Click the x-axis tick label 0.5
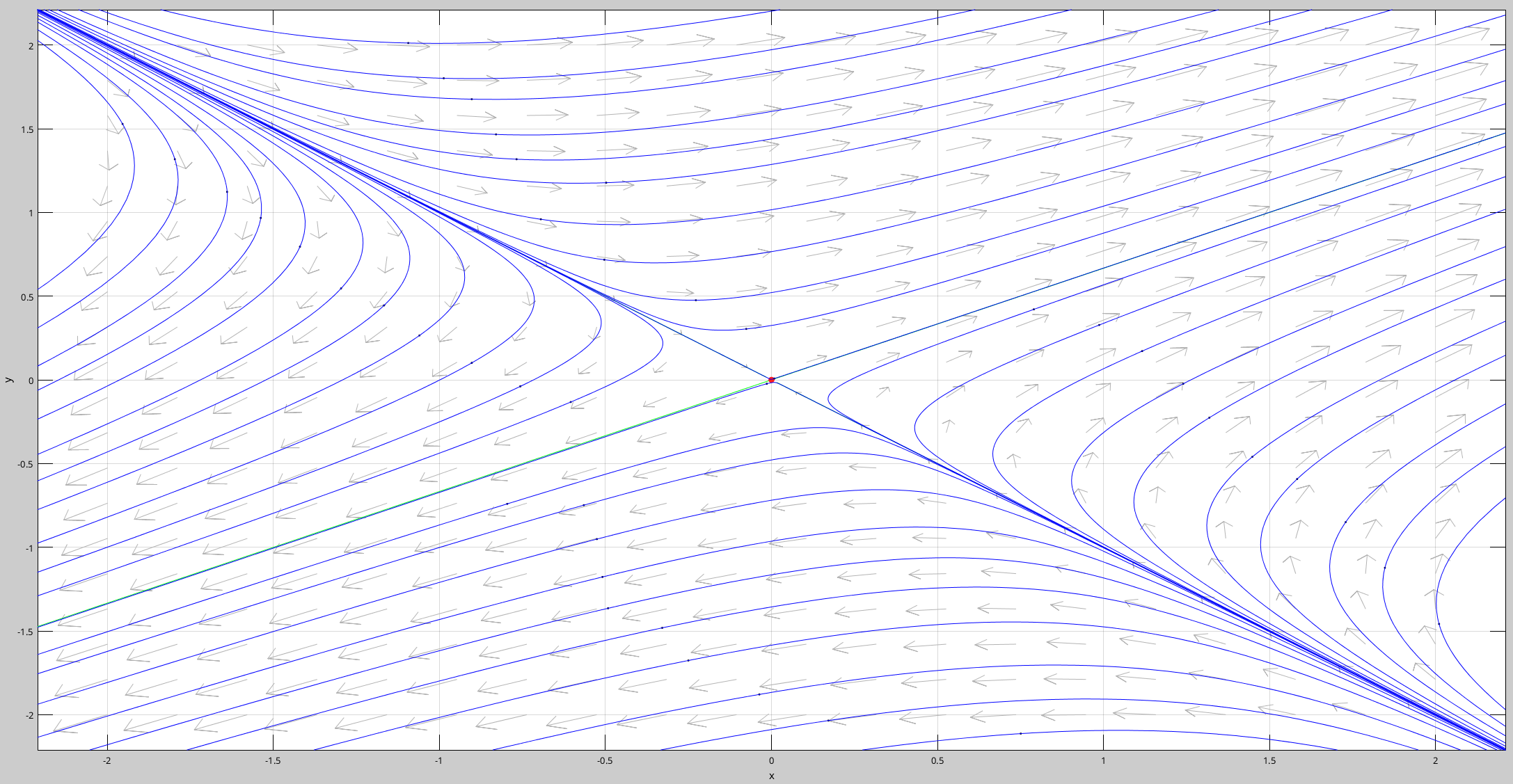 coord(937,760)
